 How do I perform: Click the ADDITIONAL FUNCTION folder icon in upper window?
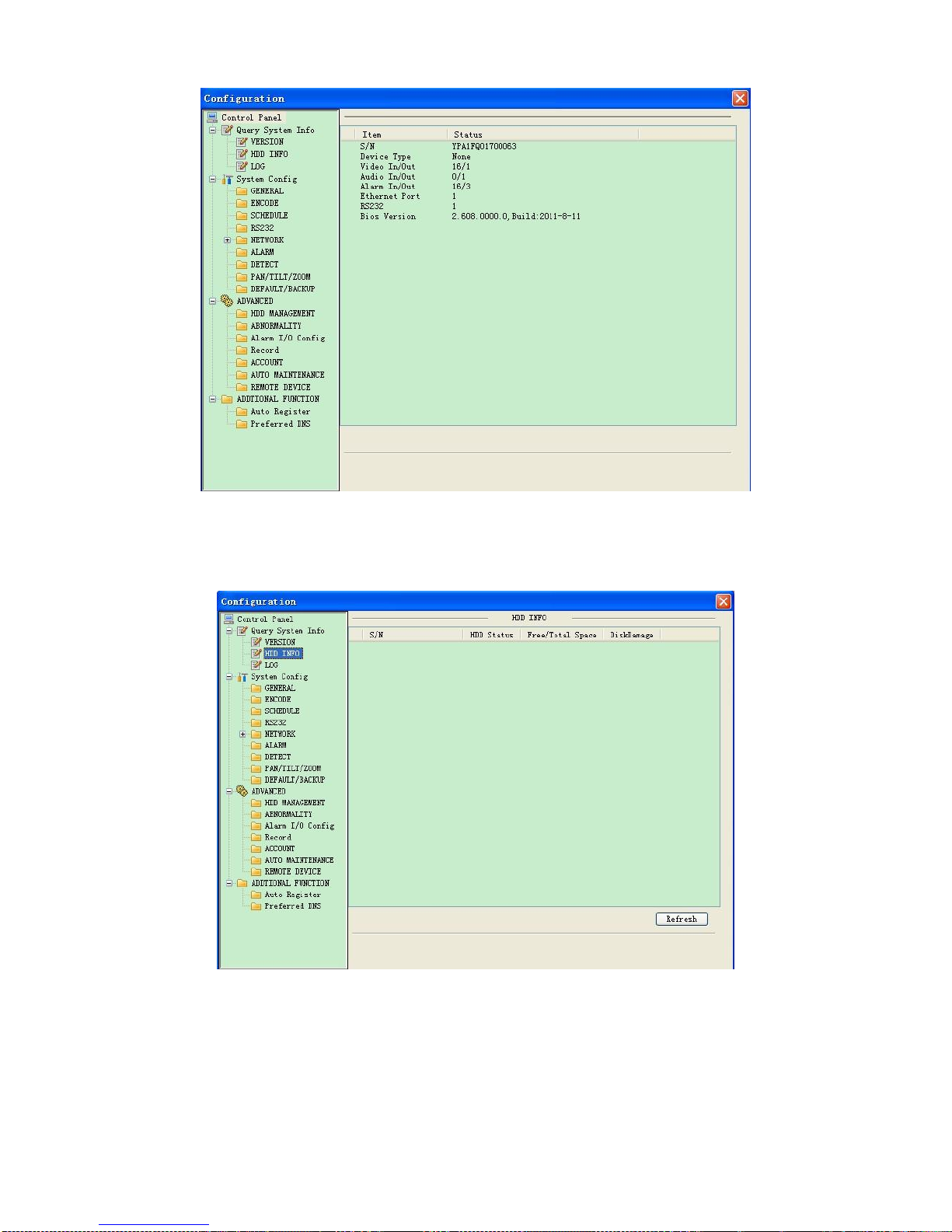[x=227, y=399]
